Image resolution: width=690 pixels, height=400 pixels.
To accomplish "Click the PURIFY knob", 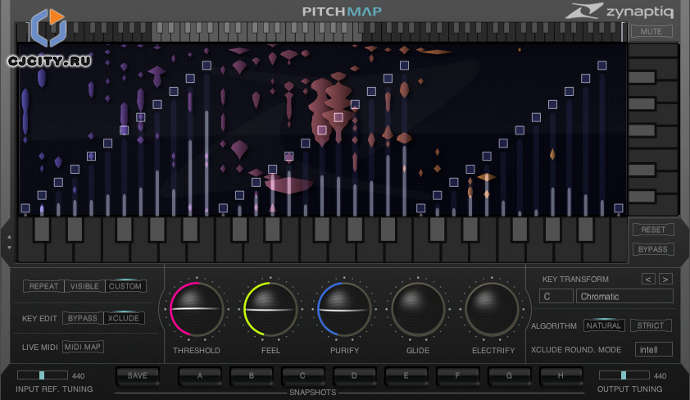I will (x=344, y=309).
